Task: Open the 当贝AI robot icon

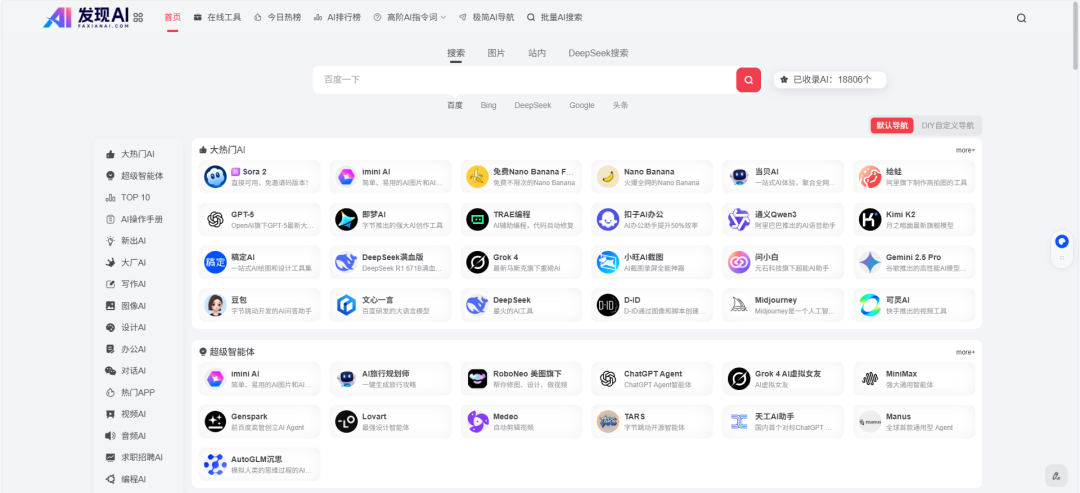Action: (x=739, y=177)
